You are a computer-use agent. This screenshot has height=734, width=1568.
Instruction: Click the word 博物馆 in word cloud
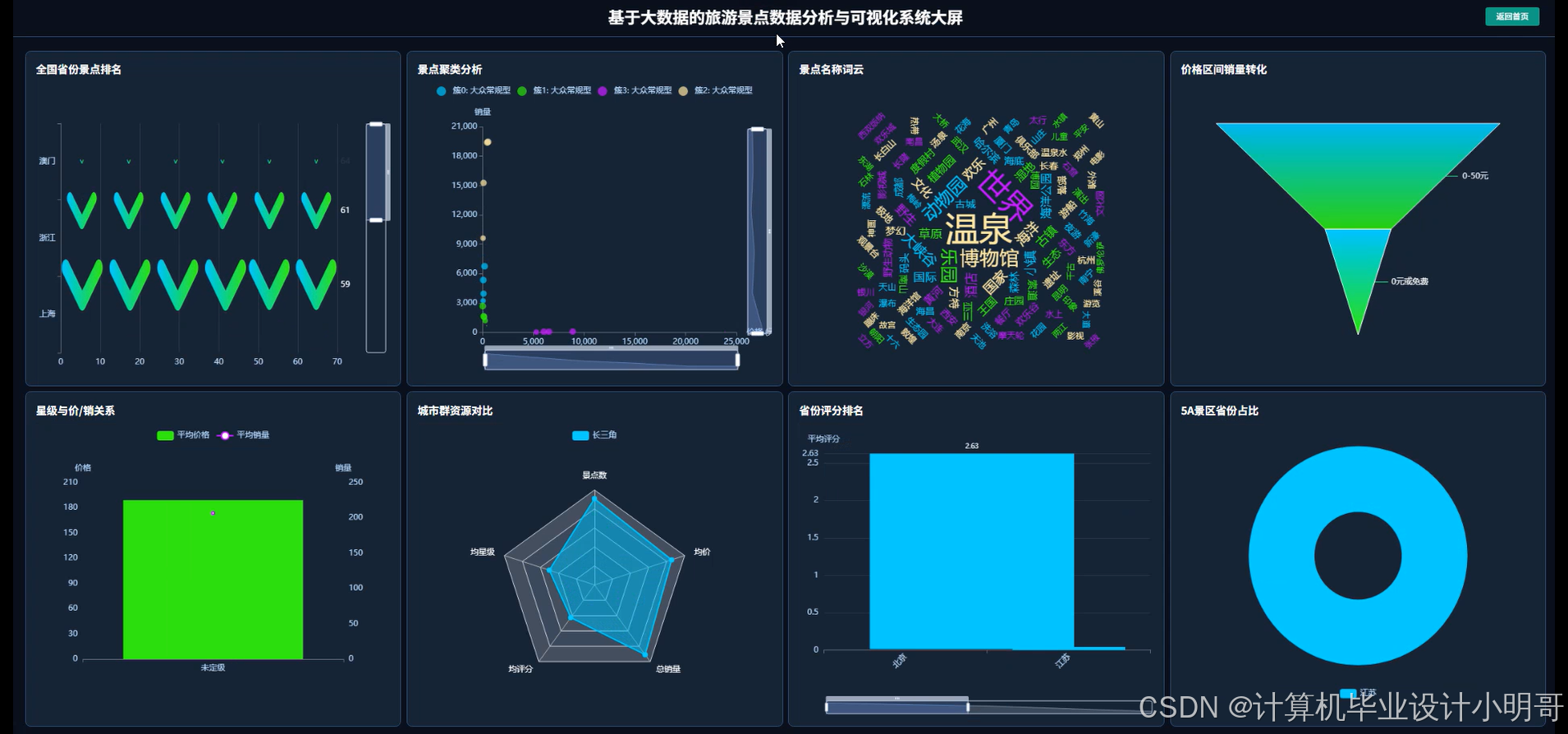pyautogui.click(x=989, y=259)
